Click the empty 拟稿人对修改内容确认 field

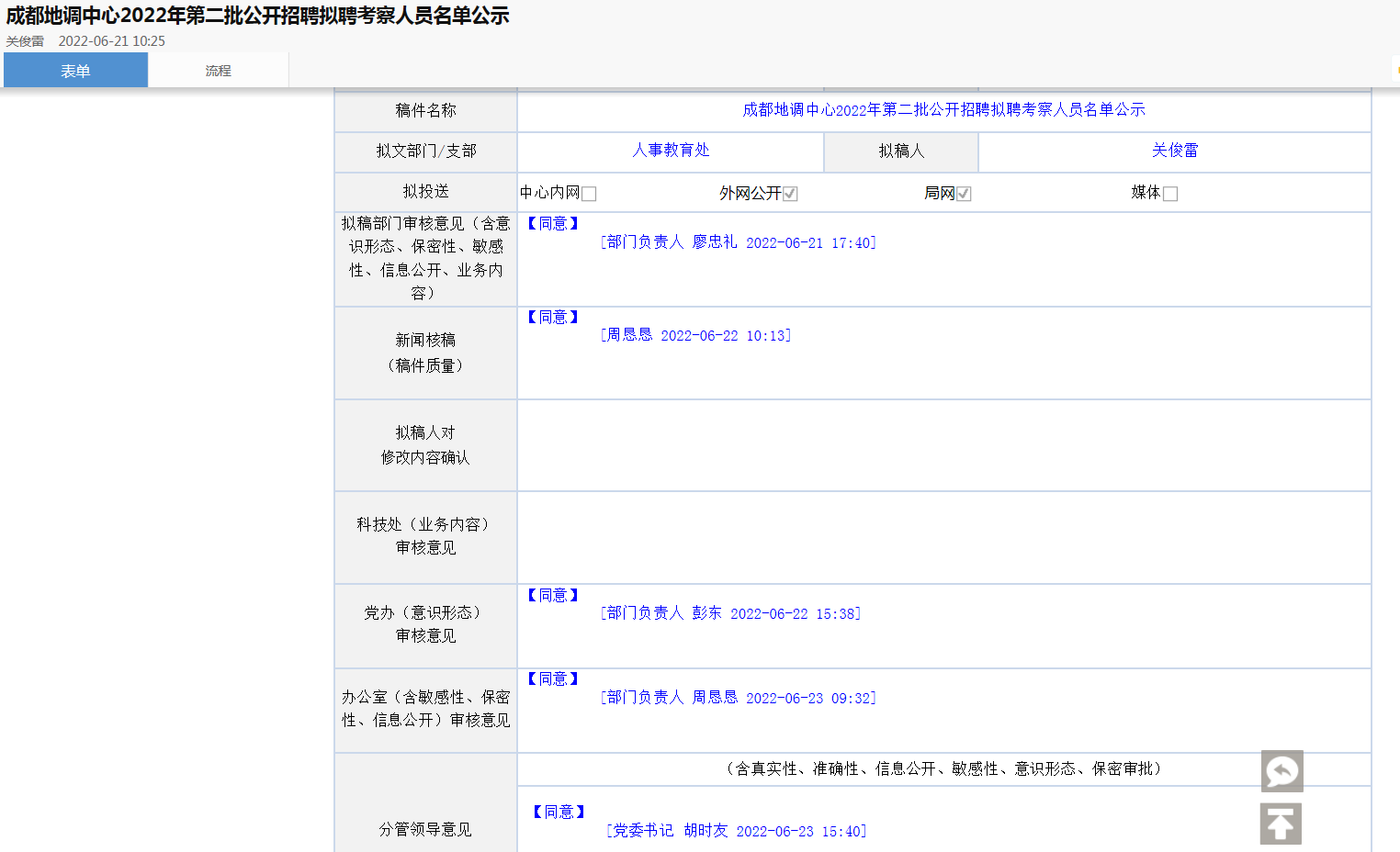[x=943, y=445]
